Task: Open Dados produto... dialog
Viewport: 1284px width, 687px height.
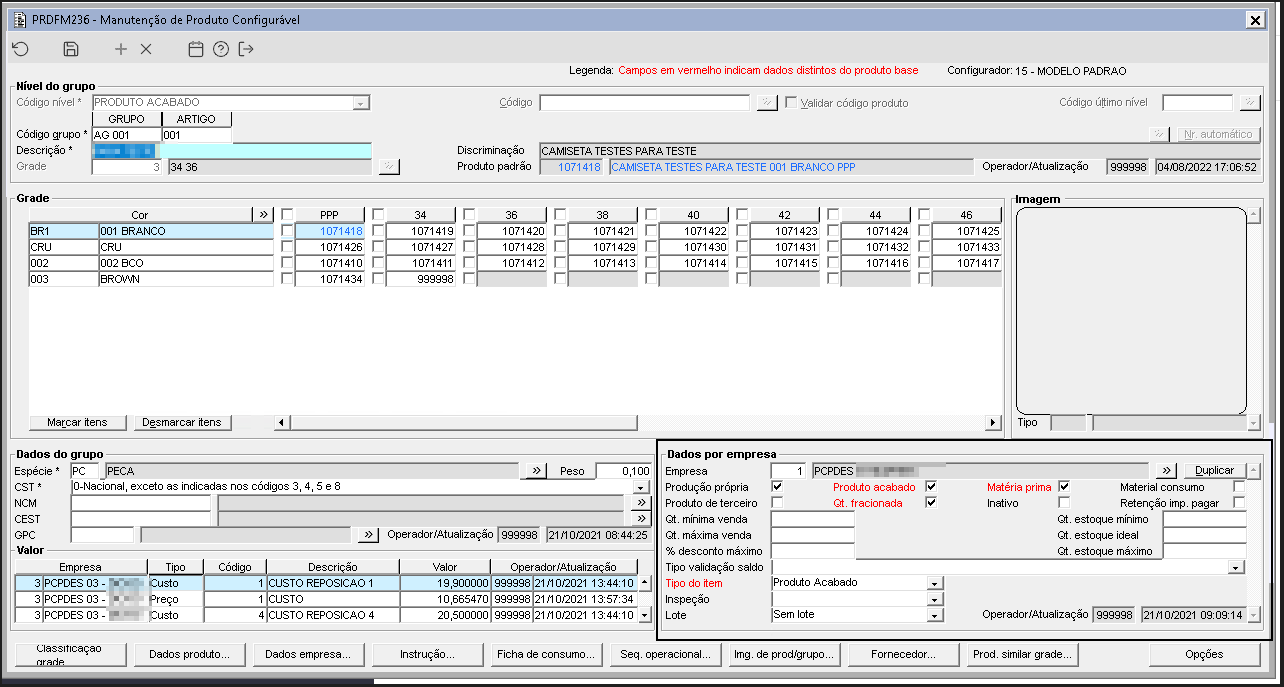Action: click(x=189, y=654)
